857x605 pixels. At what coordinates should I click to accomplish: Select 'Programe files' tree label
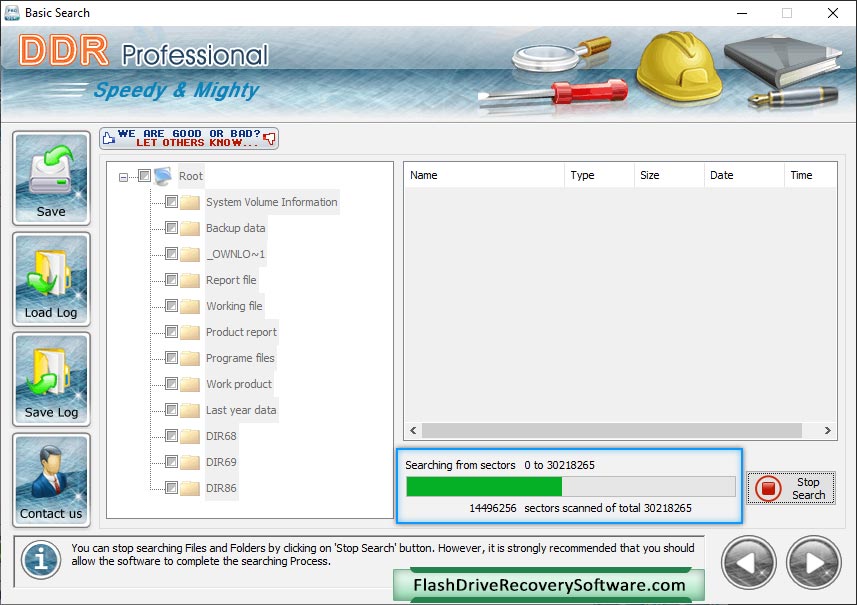coord(240,358)
